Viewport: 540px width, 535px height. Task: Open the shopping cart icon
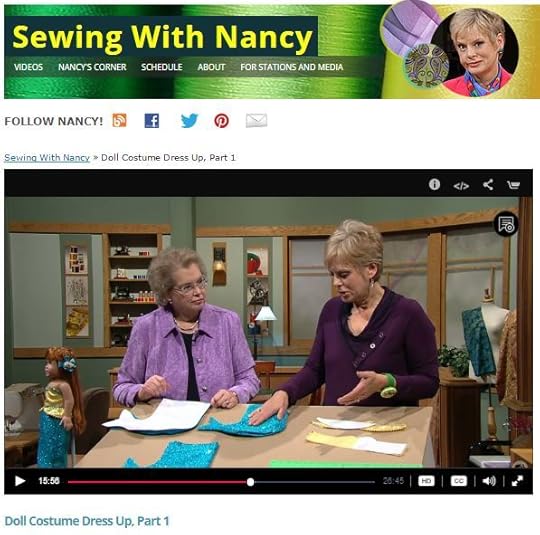tap(513, 185)
